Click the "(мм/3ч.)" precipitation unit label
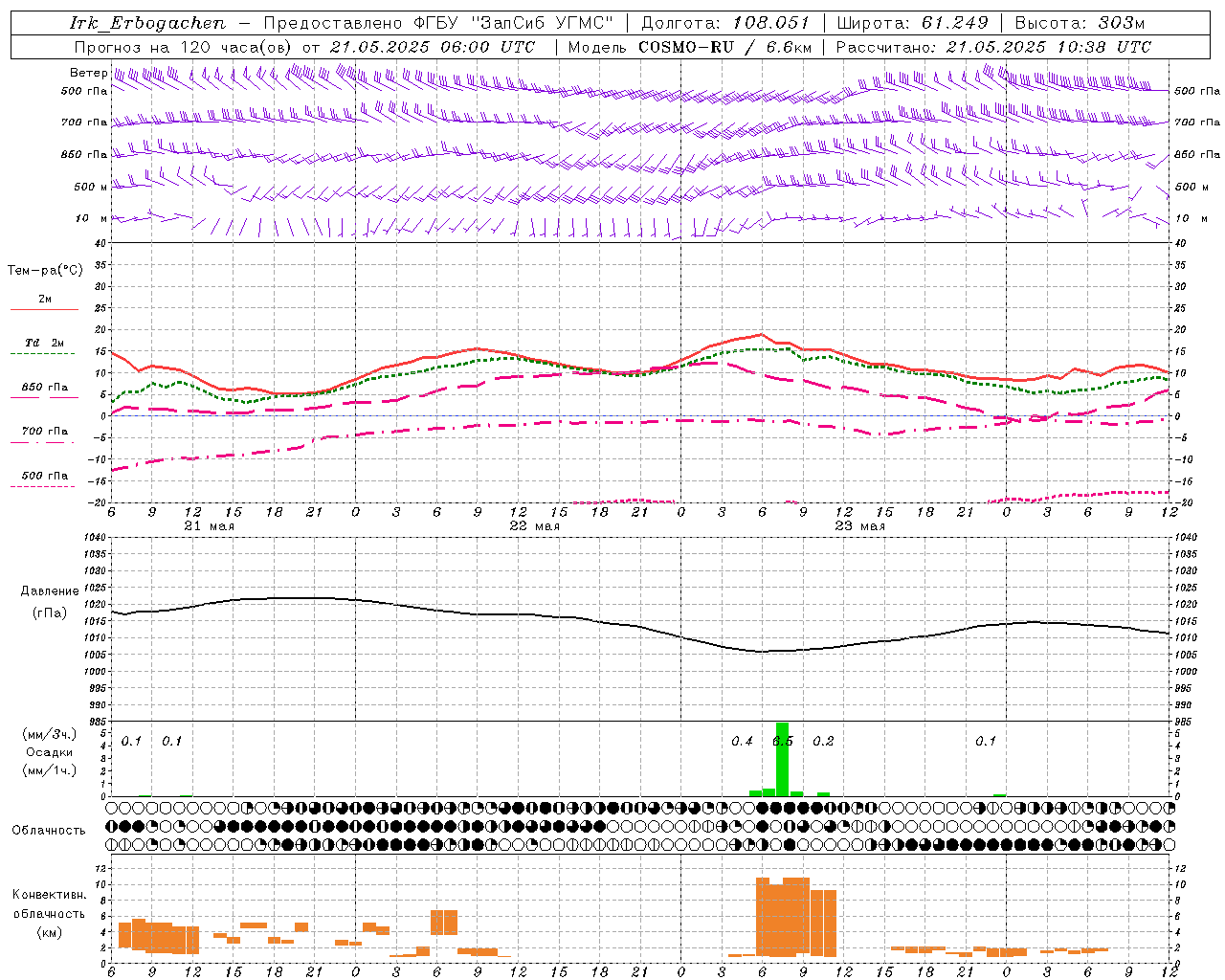This screenshot has height=980, width=1225. coord(49,734)
